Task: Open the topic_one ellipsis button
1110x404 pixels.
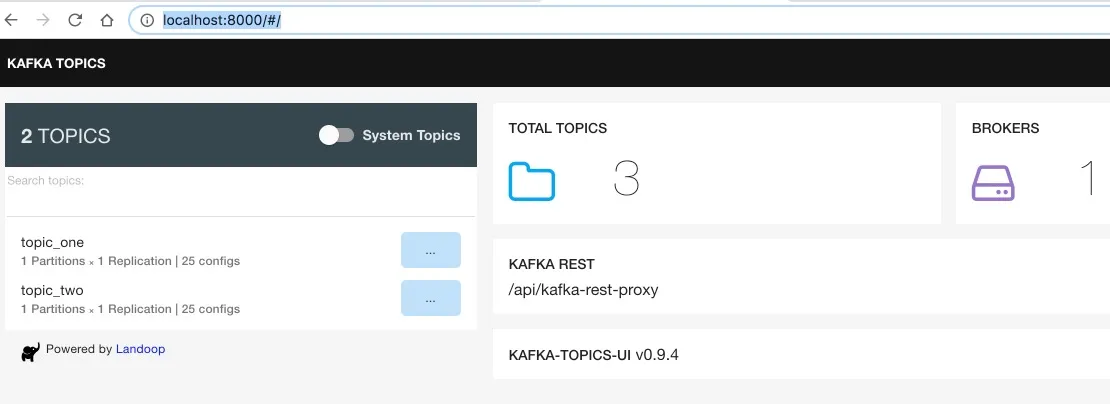Action: coord(430,251)
